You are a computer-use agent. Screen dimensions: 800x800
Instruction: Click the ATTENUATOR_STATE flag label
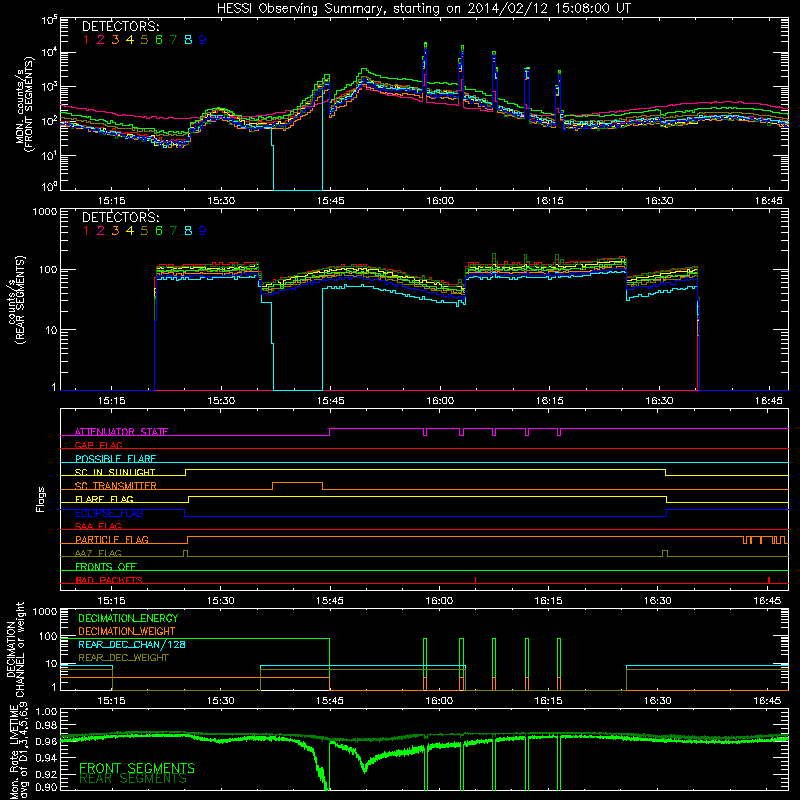click(121, 432)
